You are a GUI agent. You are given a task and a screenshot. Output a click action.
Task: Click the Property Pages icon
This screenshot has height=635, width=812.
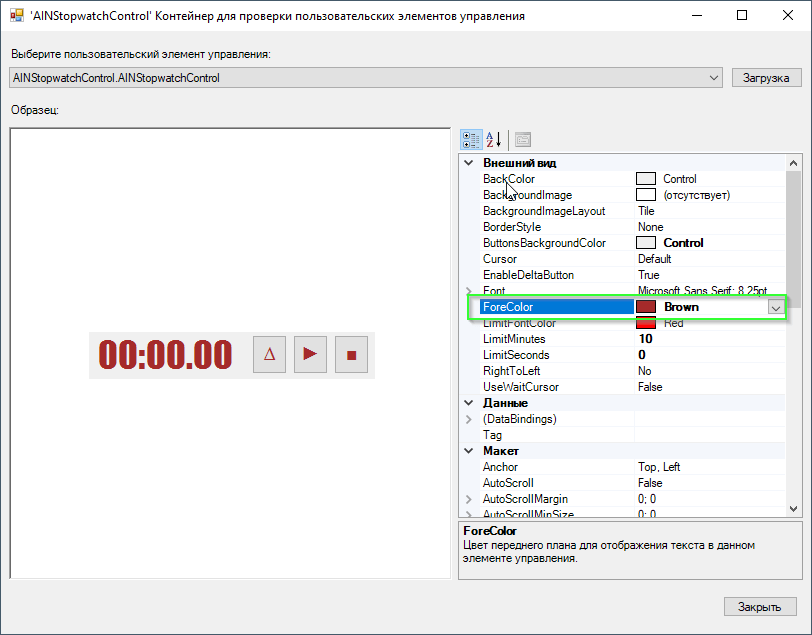point(522,139)
